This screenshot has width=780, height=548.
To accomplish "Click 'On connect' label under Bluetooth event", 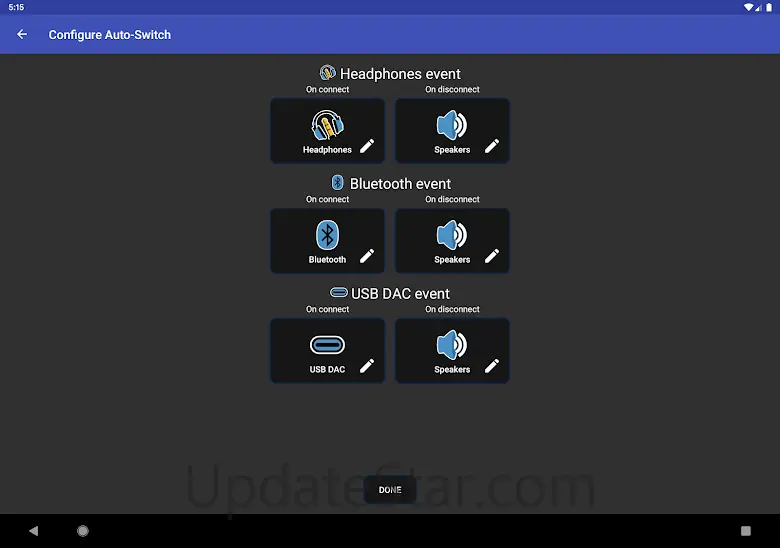I will click(327, 199).
